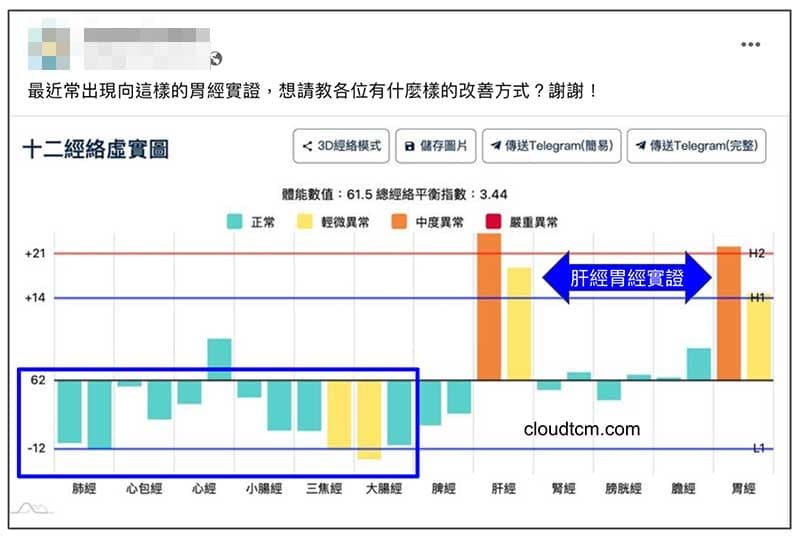Toggle the 正常 legend series

tap(250, 222)
